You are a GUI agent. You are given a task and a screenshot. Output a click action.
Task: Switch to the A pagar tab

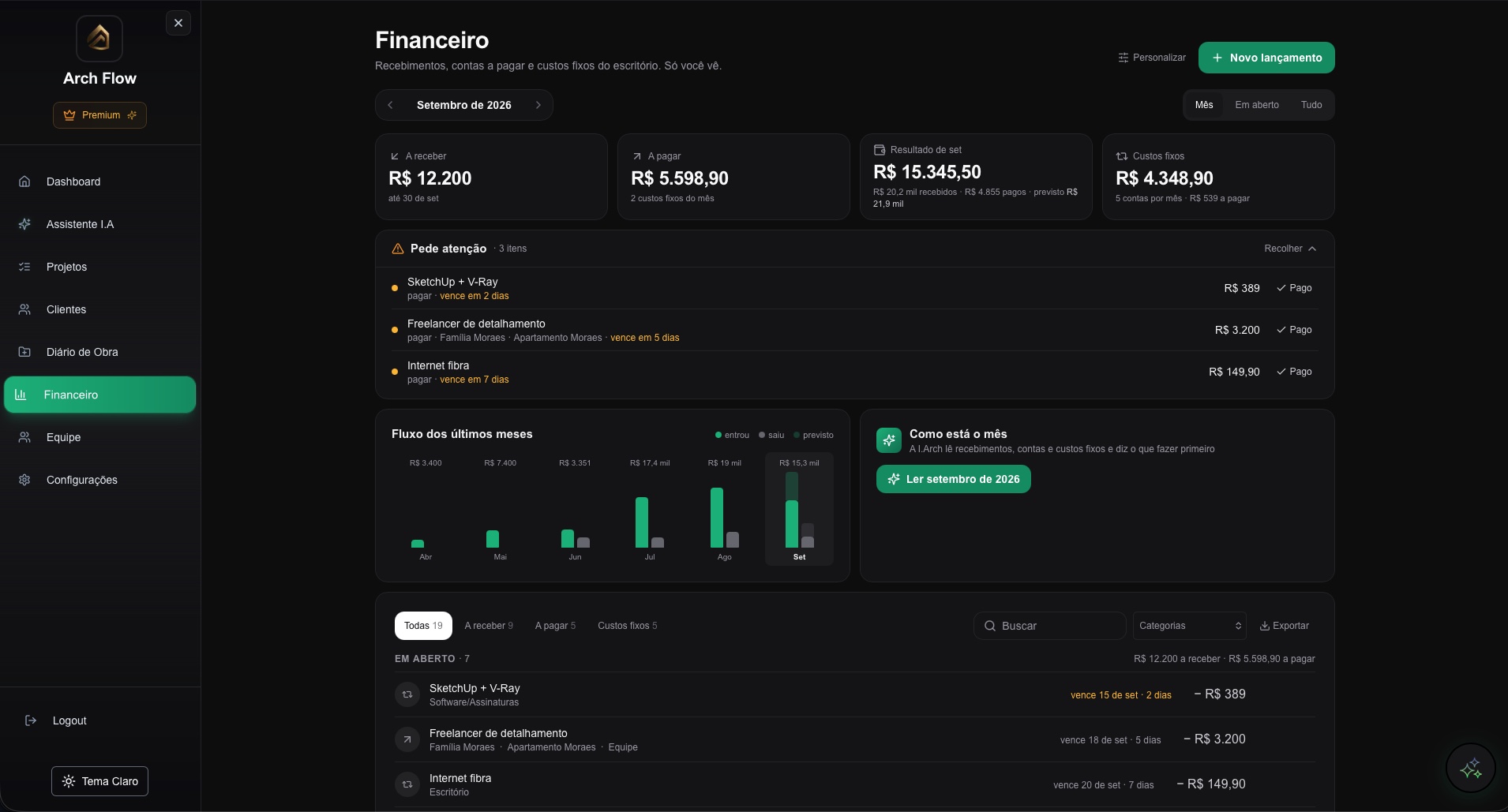[x=555, y=626]
